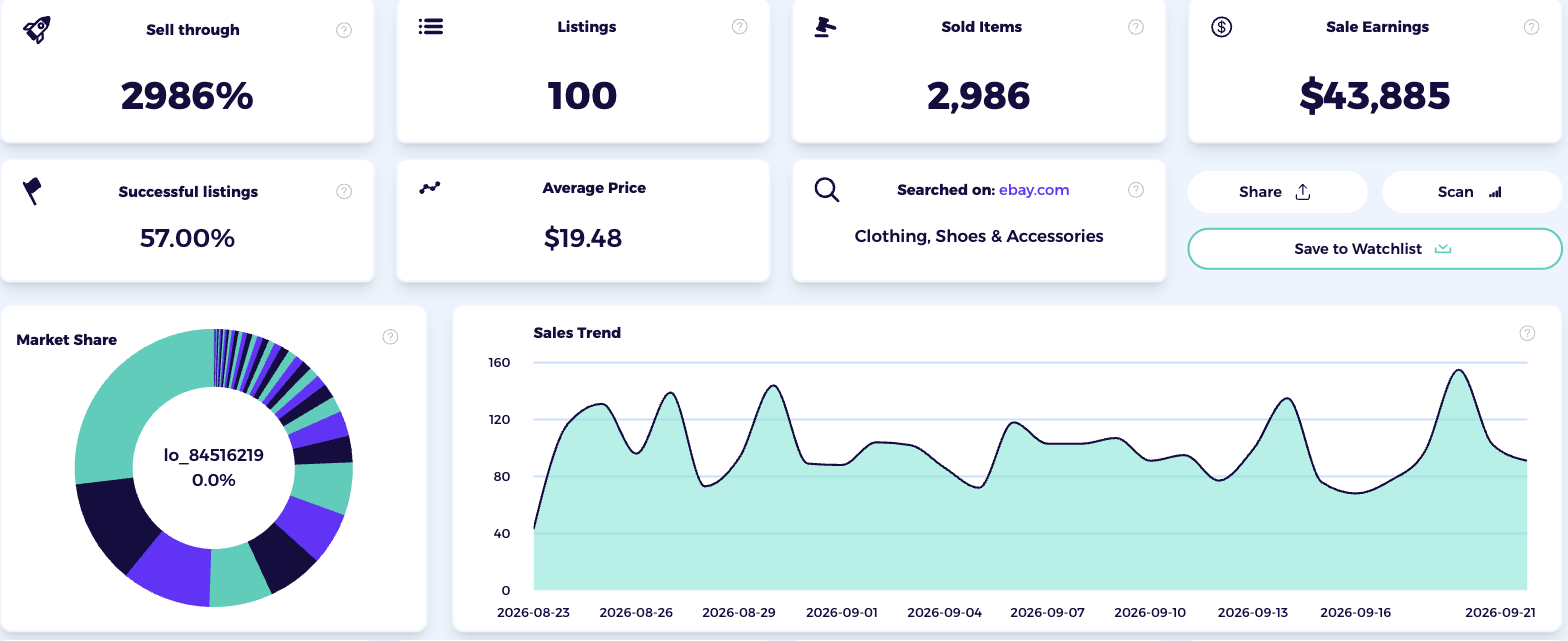The image size is (1568, 641).
Task: Open the help tooltip for Sell through
Action: coord(344,30)
